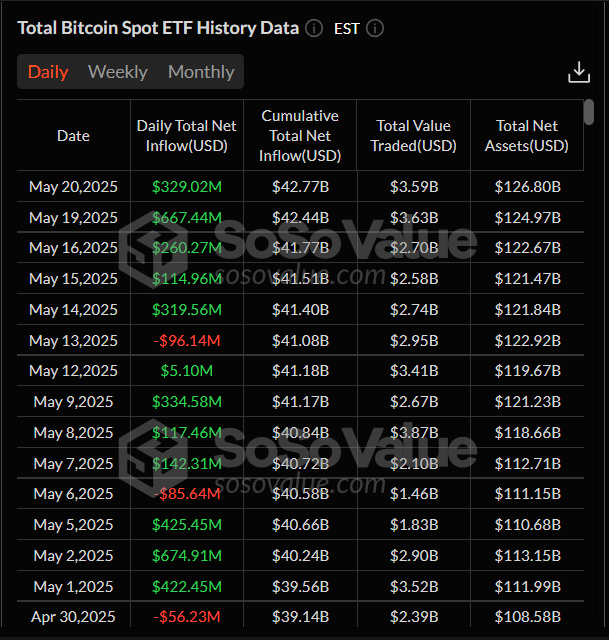Switch to the Weekly tab
The width and height of the screenshot is (609, 640).
coord(118,72)
